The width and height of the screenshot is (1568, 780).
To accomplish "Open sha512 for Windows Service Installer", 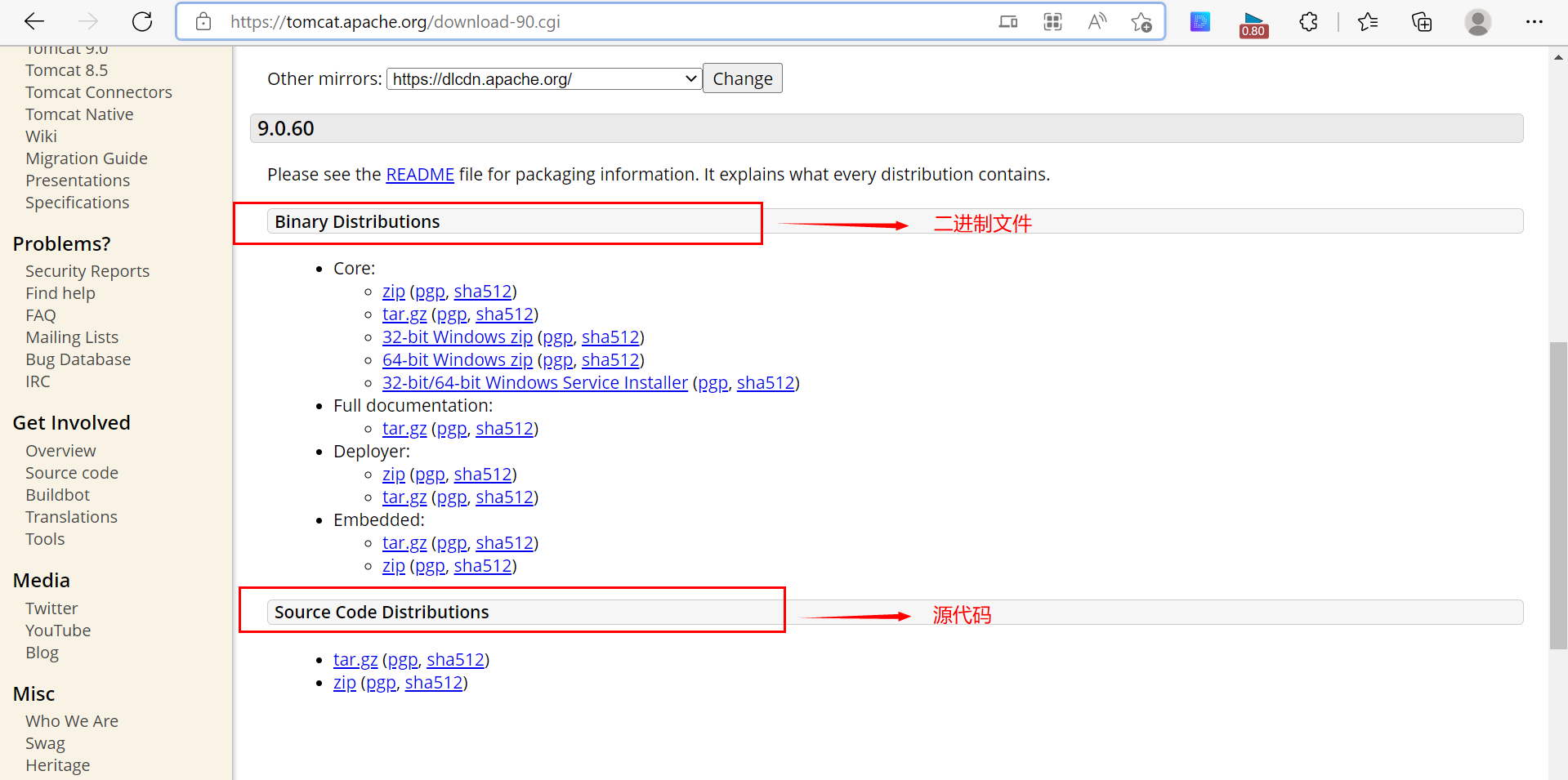I will (766, 383).
